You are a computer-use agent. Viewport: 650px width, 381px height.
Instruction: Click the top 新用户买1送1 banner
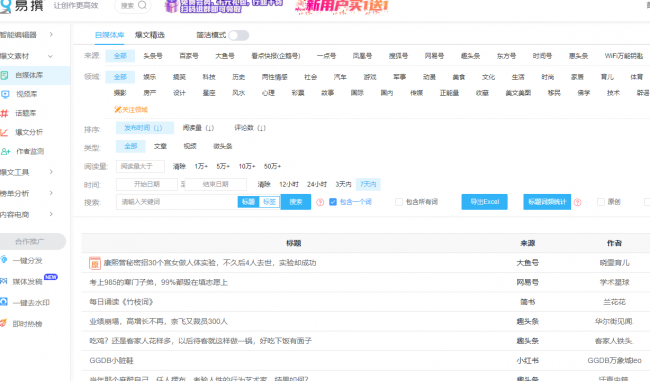[342, 6]
